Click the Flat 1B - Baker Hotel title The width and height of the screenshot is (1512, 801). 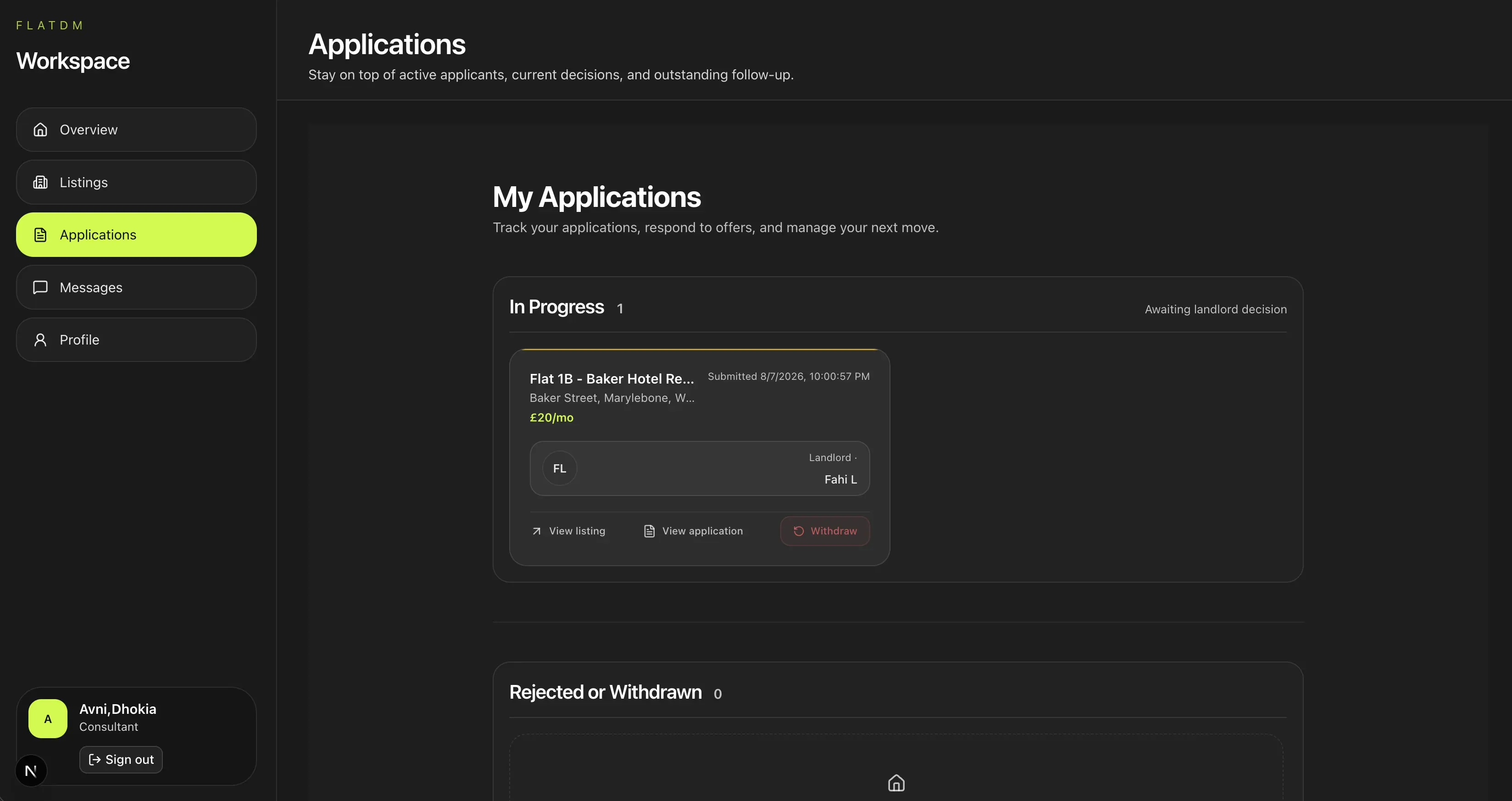click(611, 378)
